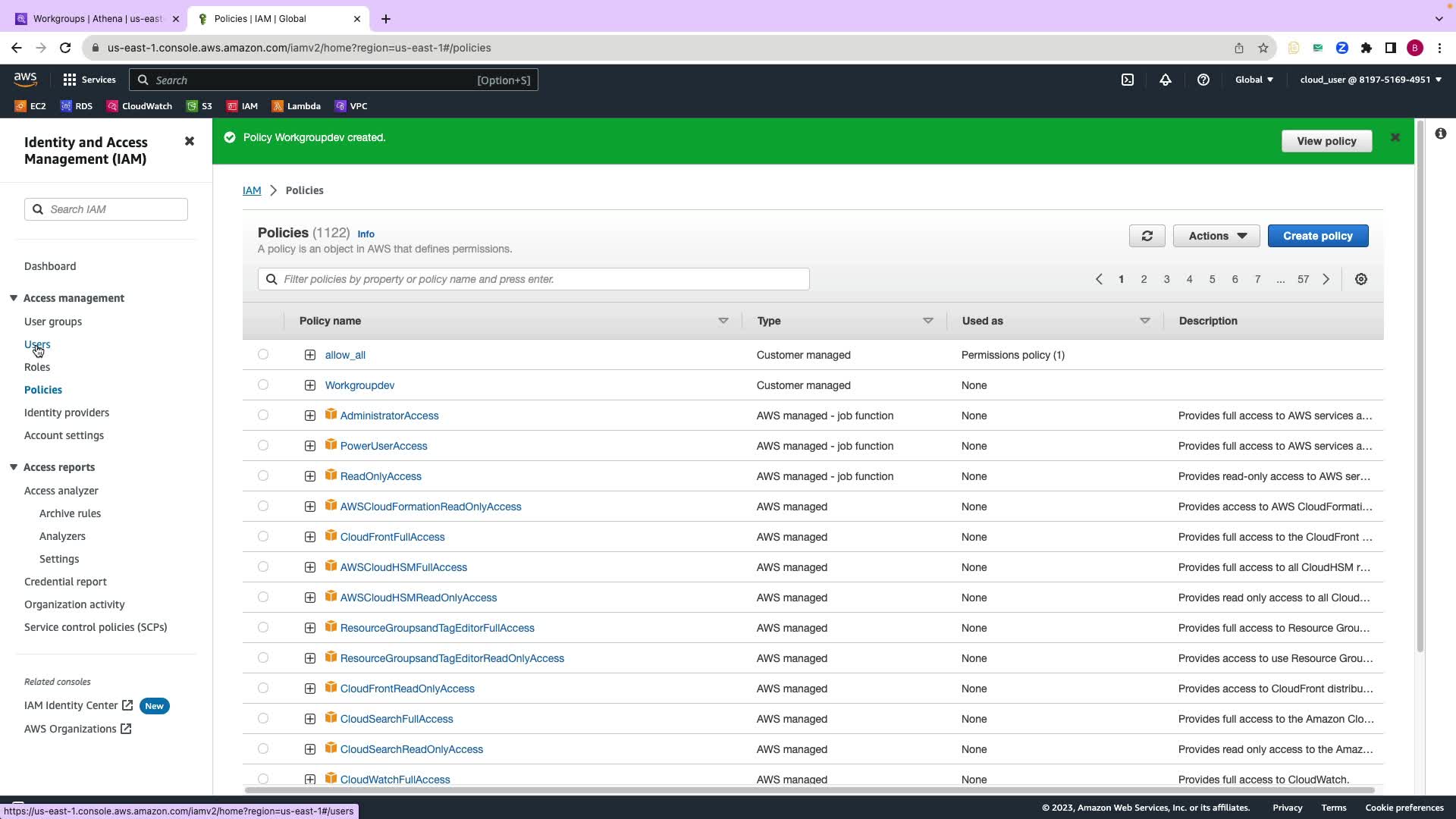Open the Actions dropdown
1456x819 pixels.
[x=1216, y=236]
